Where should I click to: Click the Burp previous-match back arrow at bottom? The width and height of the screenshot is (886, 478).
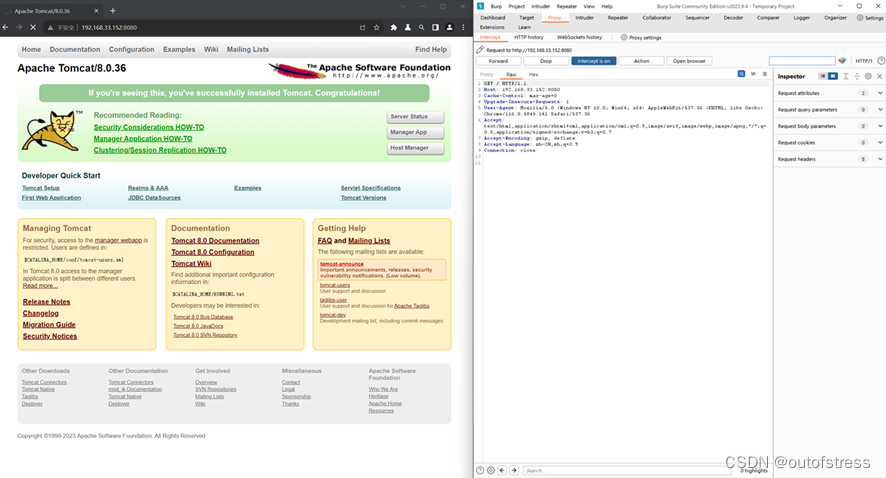pyautogui.click(x=502, y=470)
